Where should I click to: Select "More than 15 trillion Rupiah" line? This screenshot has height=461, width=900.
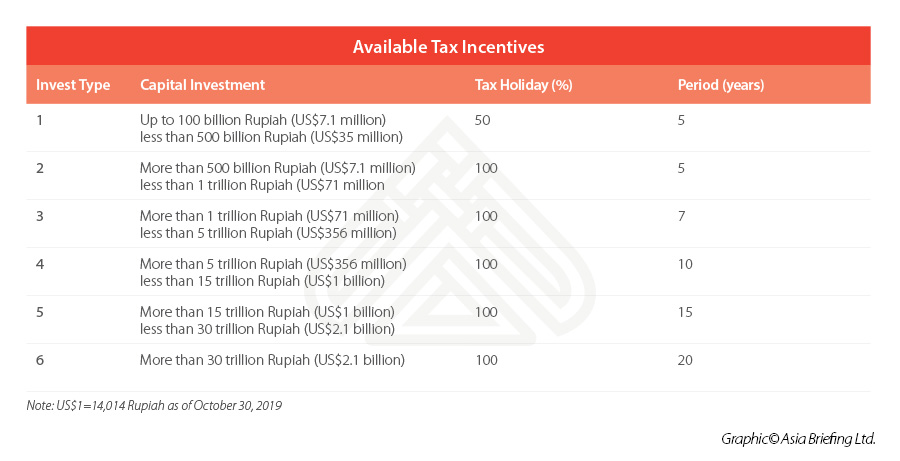267,312
